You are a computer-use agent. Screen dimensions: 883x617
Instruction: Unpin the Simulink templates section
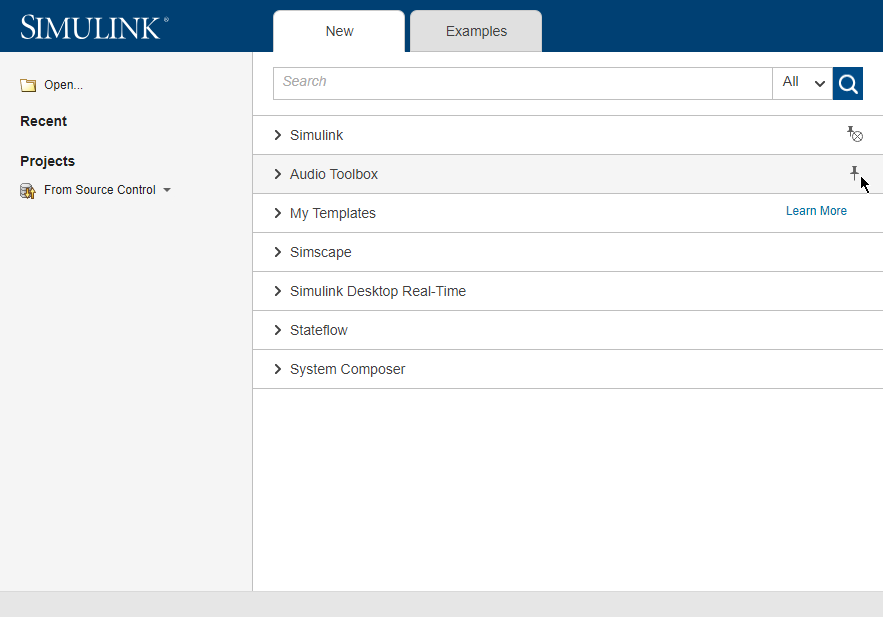pos(855,133)
